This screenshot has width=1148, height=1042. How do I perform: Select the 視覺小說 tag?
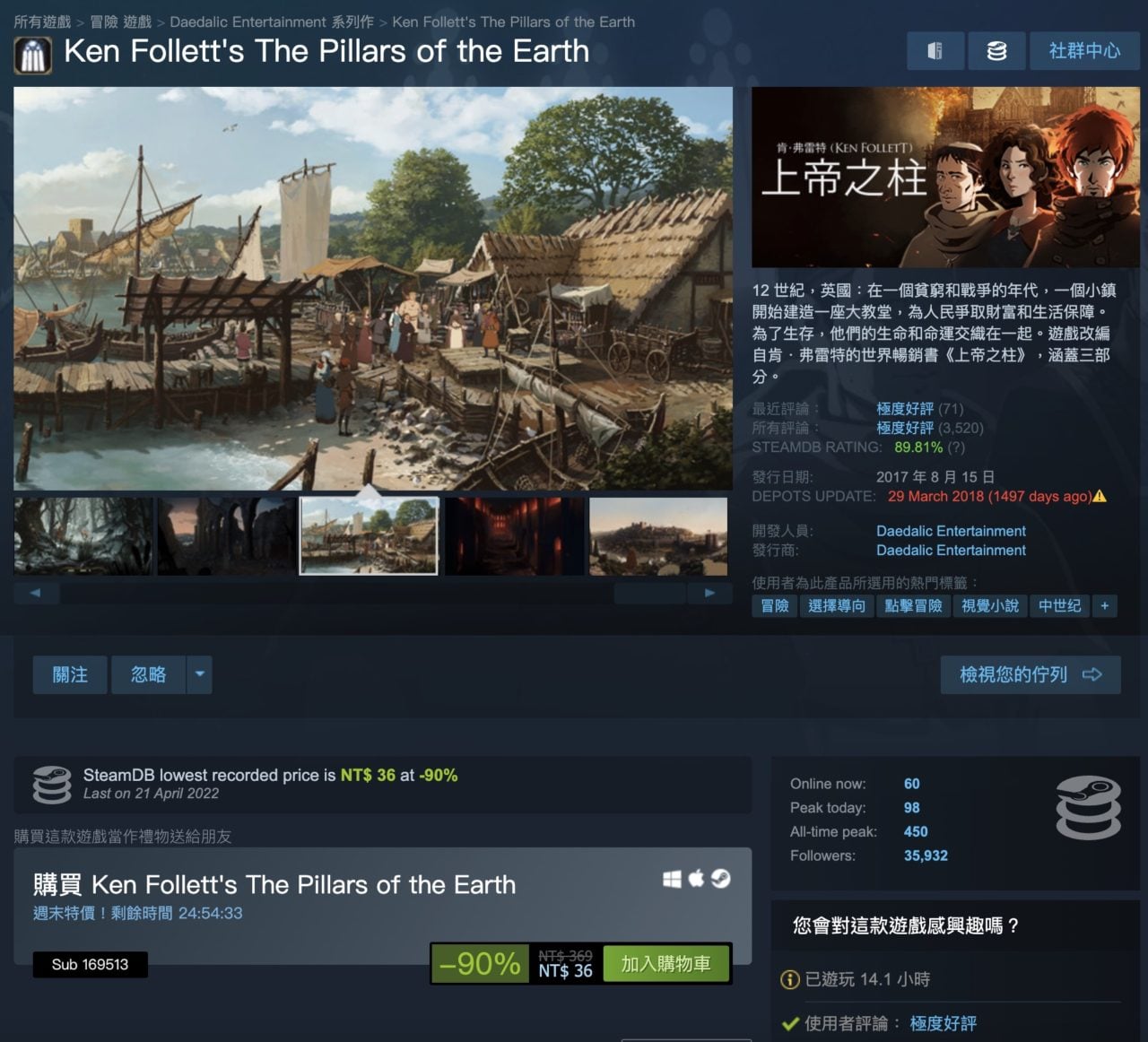tap(990, 606)
